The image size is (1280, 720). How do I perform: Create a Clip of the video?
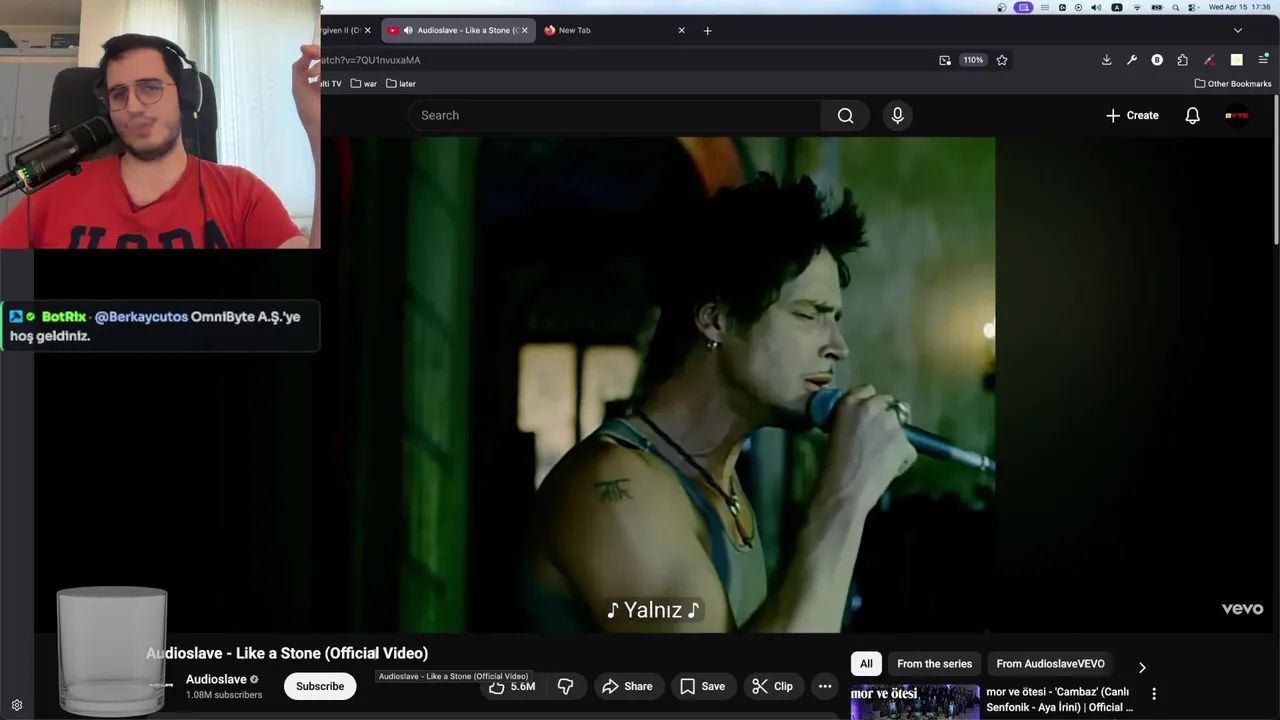(x=772, y=686)
